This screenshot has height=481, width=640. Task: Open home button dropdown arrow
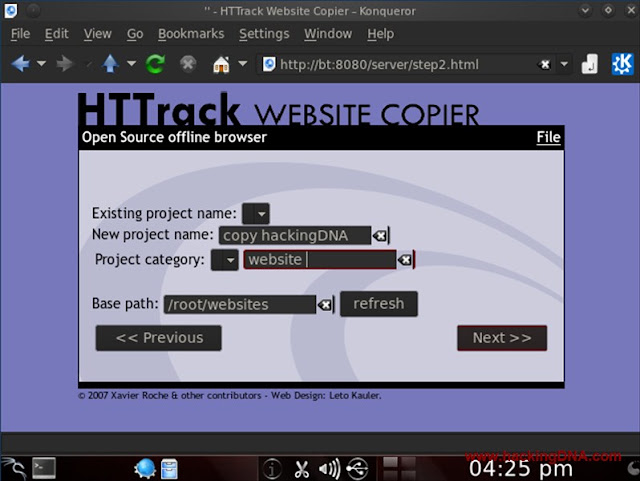pos(242,64)
